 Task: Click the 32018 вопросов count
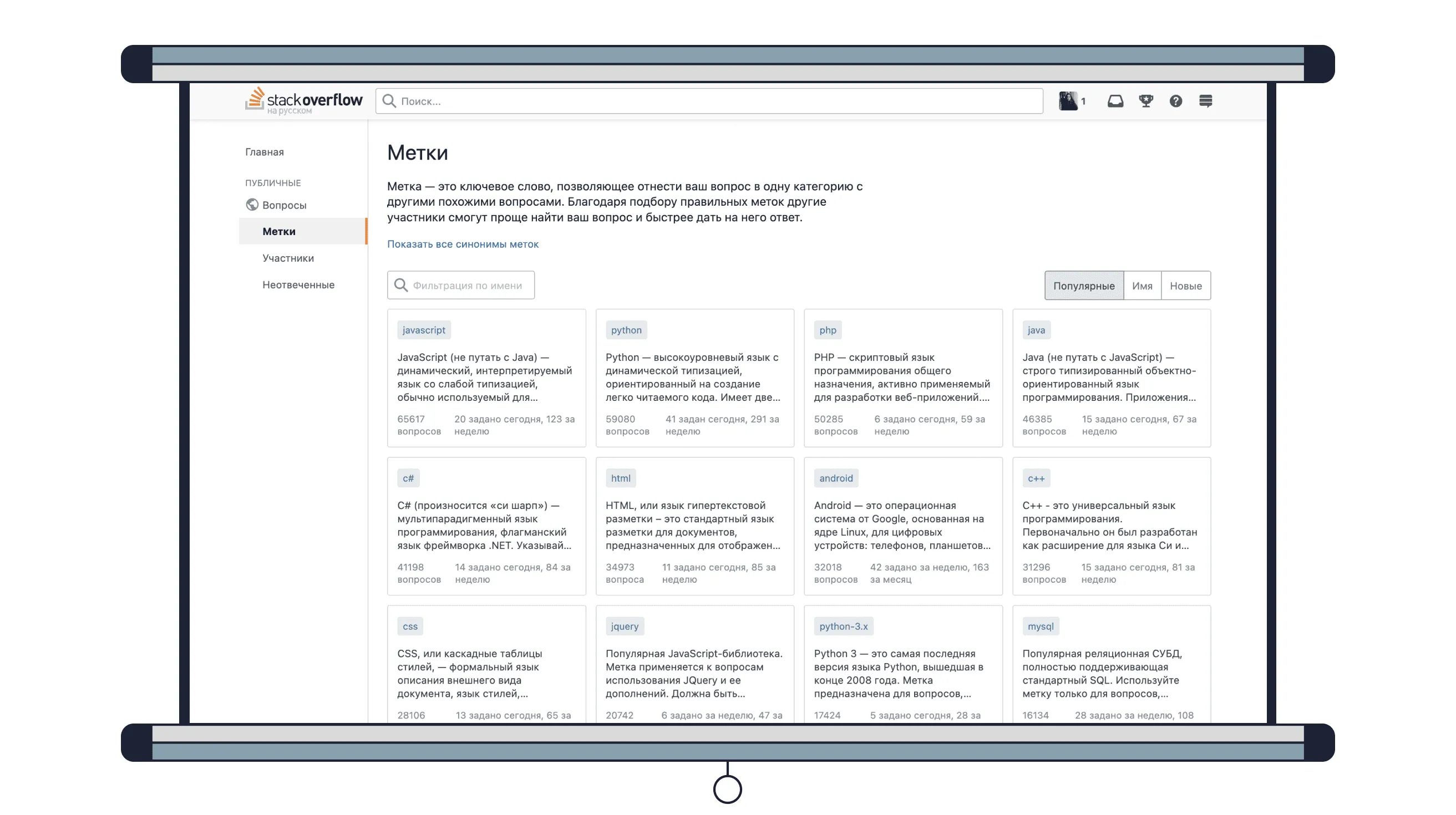[x=835, y=573]
